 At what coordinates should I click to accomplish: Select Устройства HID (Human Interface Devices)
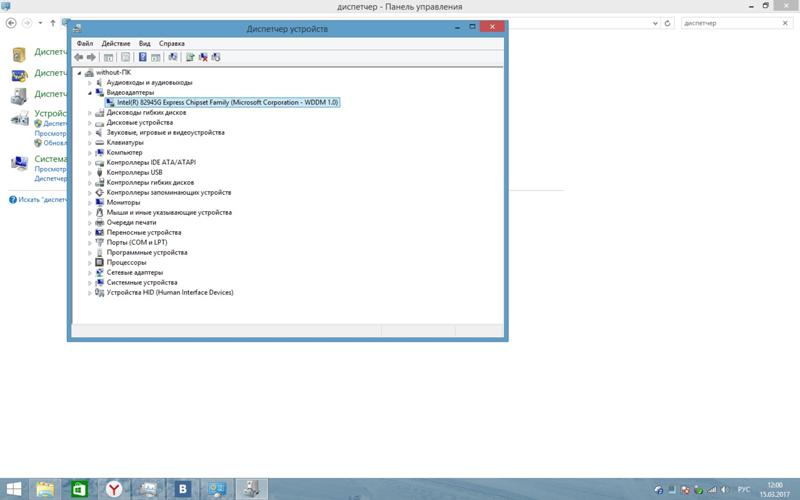[x=170, y=292]
